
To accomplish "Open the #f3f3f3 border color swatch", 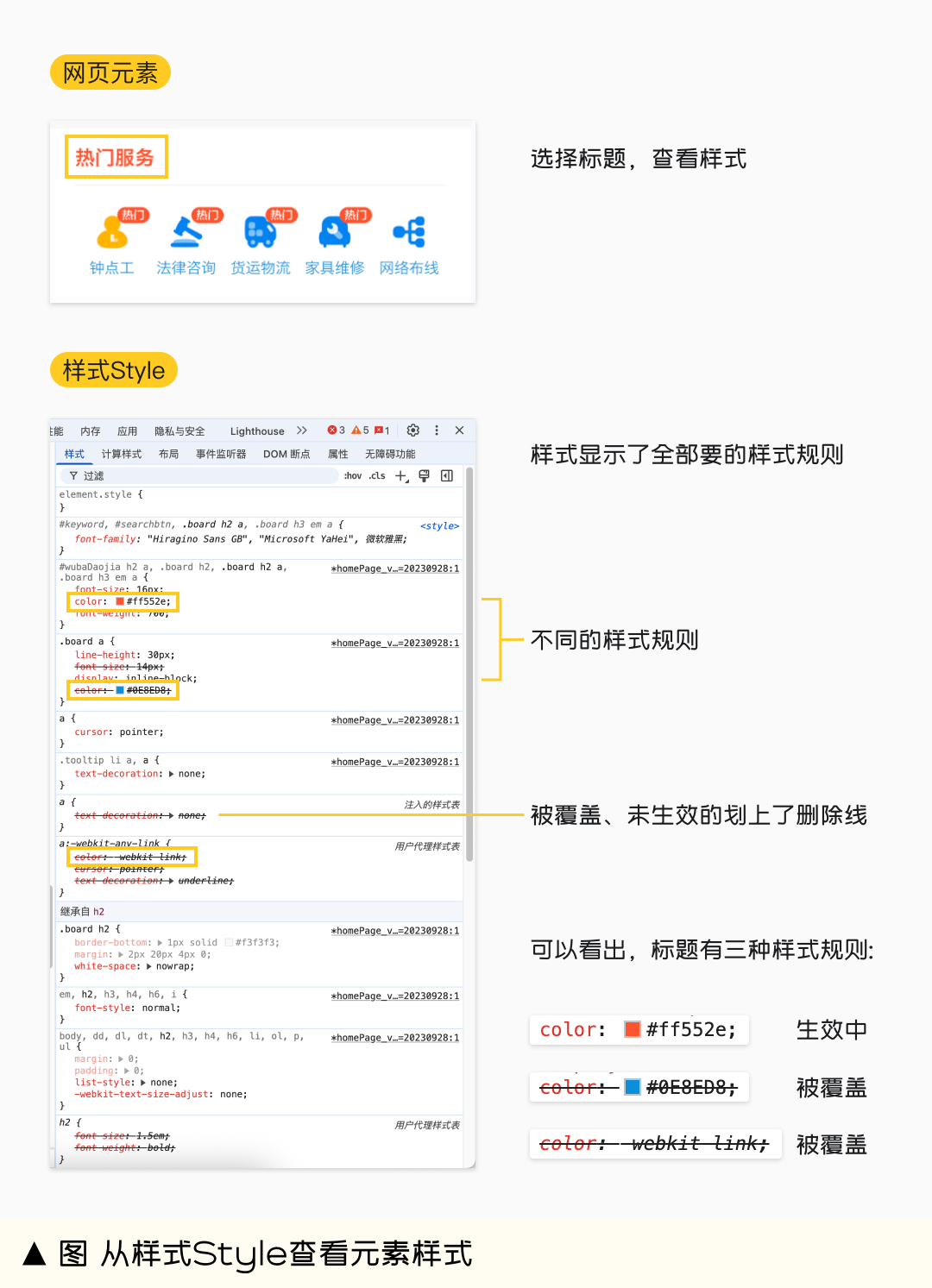I will [229, 943].
